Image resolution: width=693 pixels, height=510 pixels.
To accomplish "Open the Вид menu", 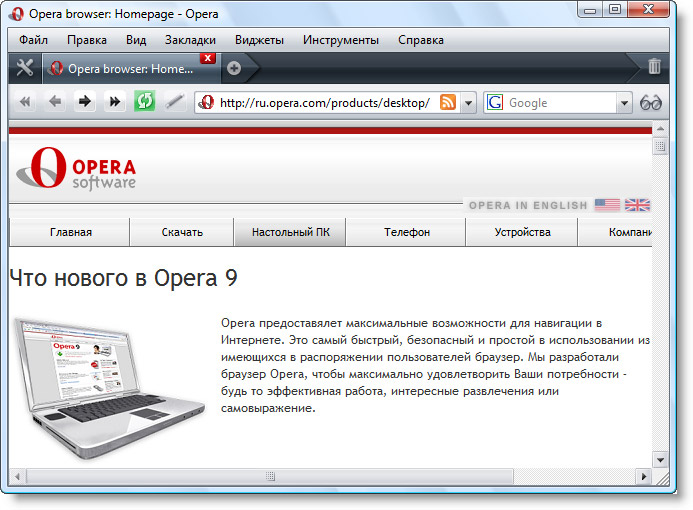I will point(136,40).
